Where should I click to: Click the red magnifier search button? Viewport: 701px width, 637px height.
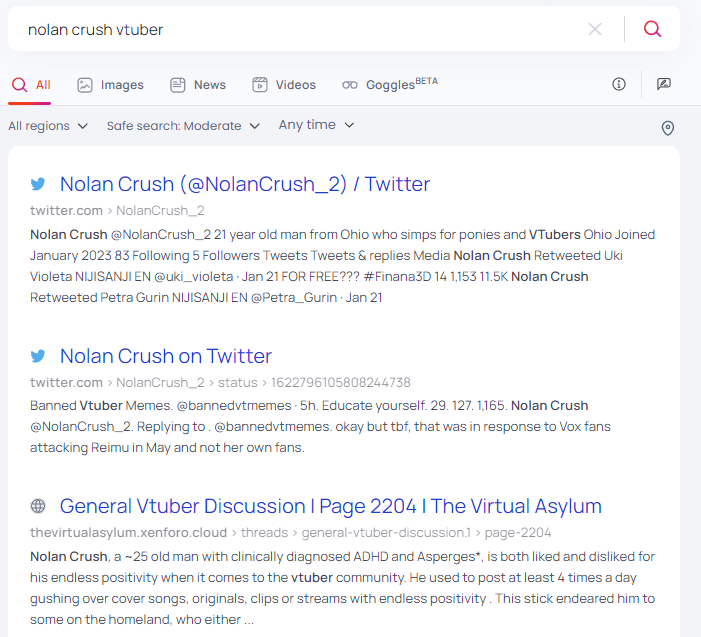pos(652,29)
